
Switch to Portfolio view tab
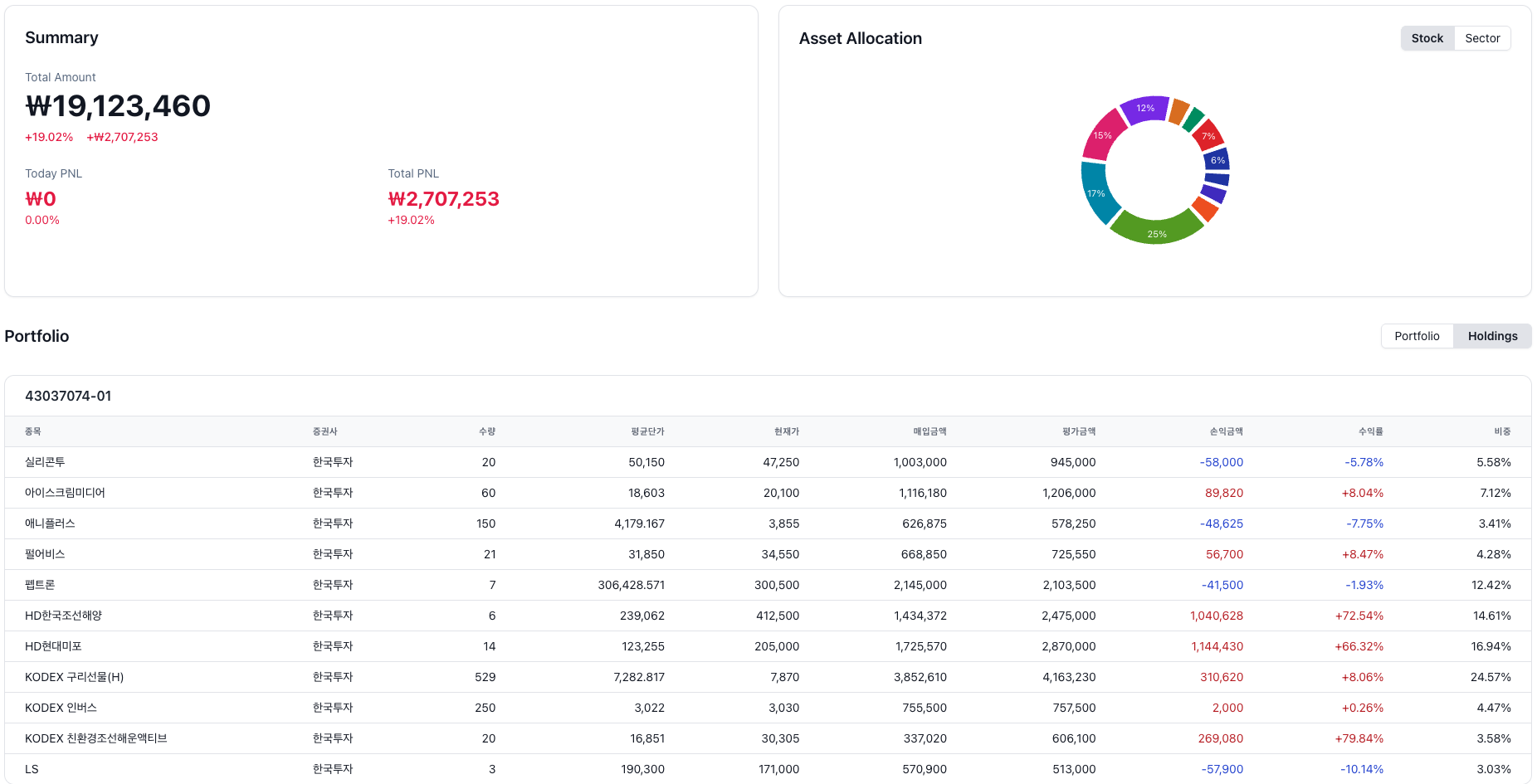coord(1417,336)
